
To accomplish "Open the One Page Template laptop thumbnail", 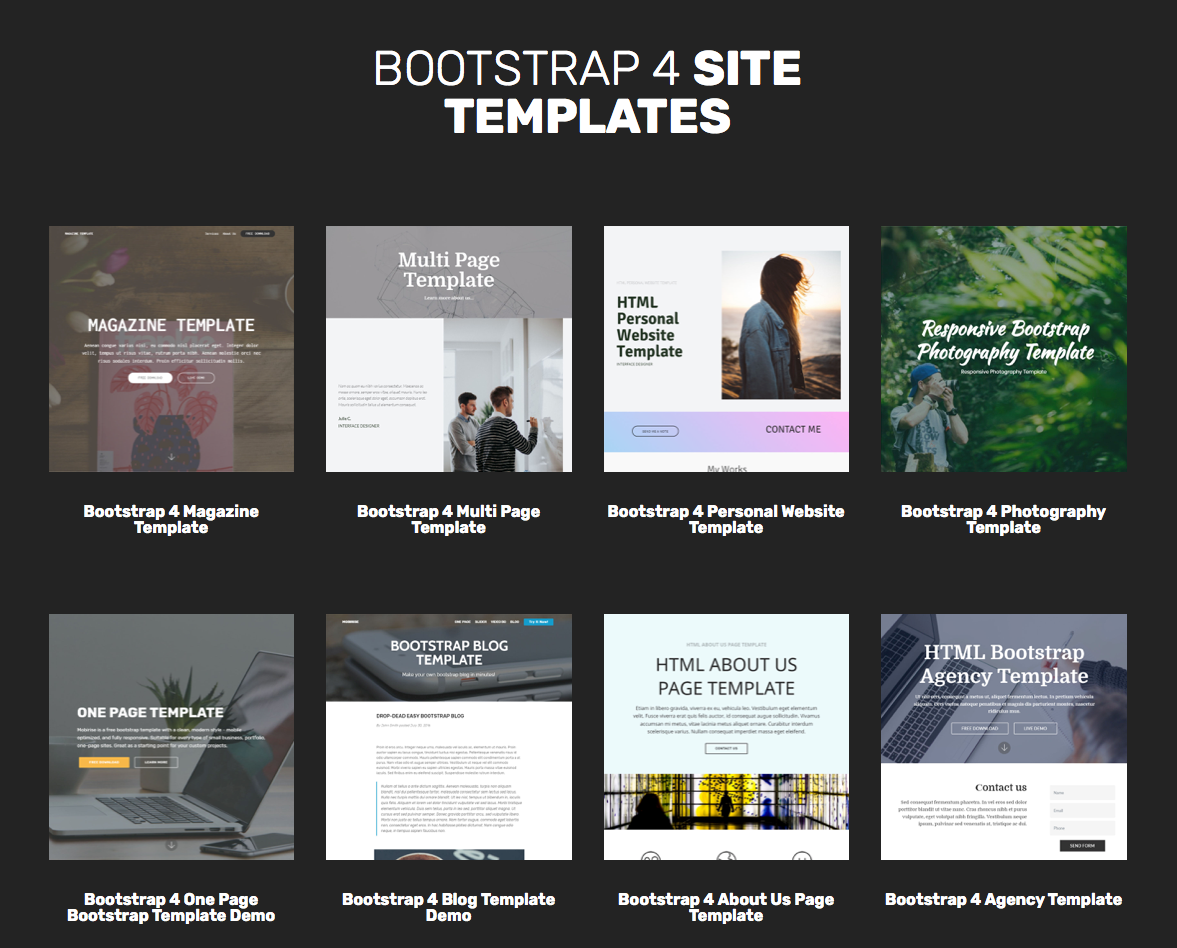I will pyautogui.click(x=171, y=737).
